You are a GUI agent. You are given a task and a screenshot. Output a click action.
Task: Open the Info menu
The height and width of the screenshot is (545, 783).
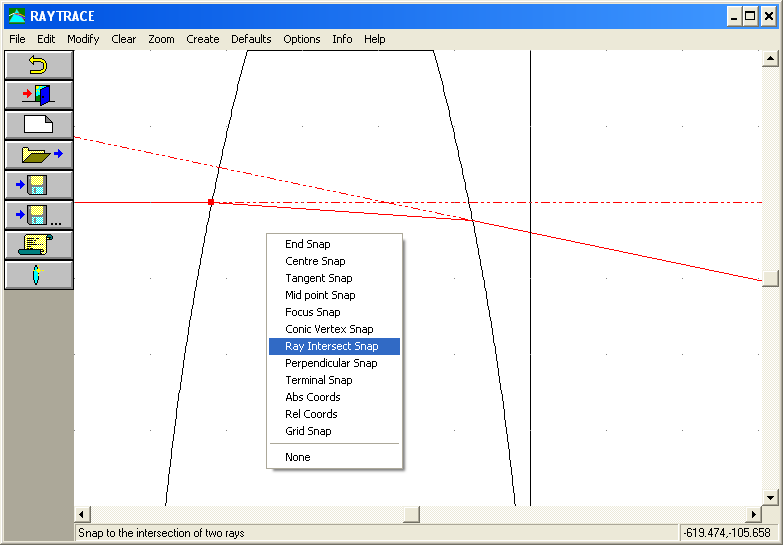coord(342,39)
